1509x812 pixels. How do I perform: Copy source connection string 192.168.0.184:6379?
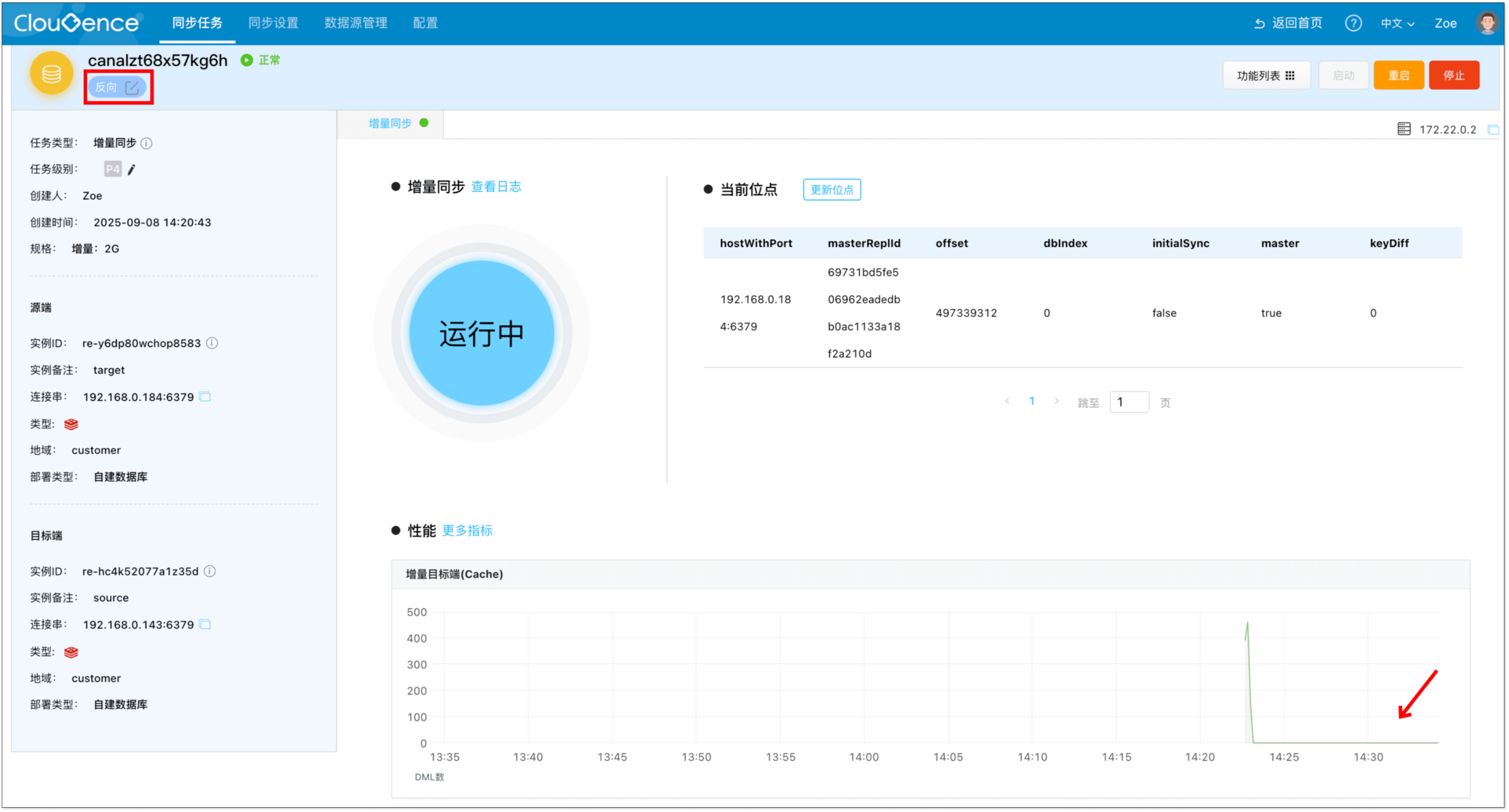205,397
